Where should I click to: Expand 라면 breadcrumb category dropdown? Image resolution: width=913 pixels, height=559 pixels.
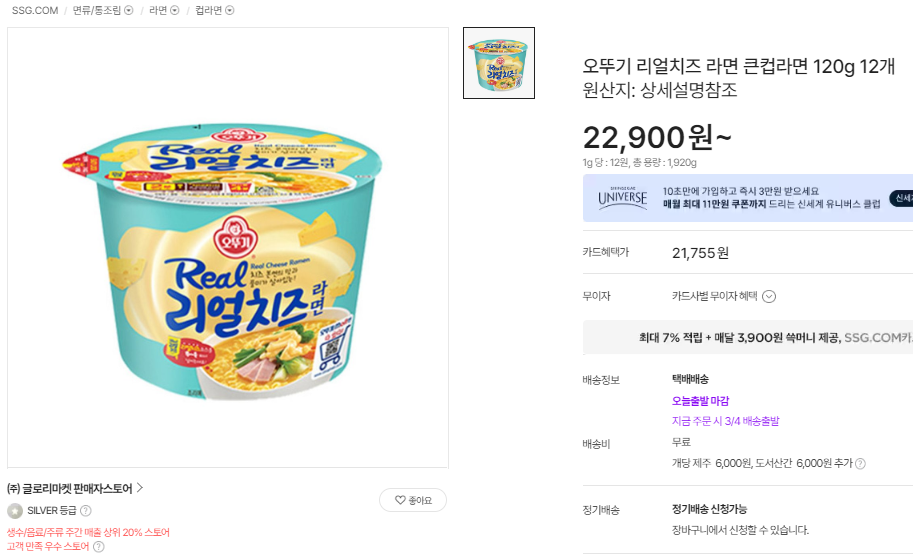[175, 11]
